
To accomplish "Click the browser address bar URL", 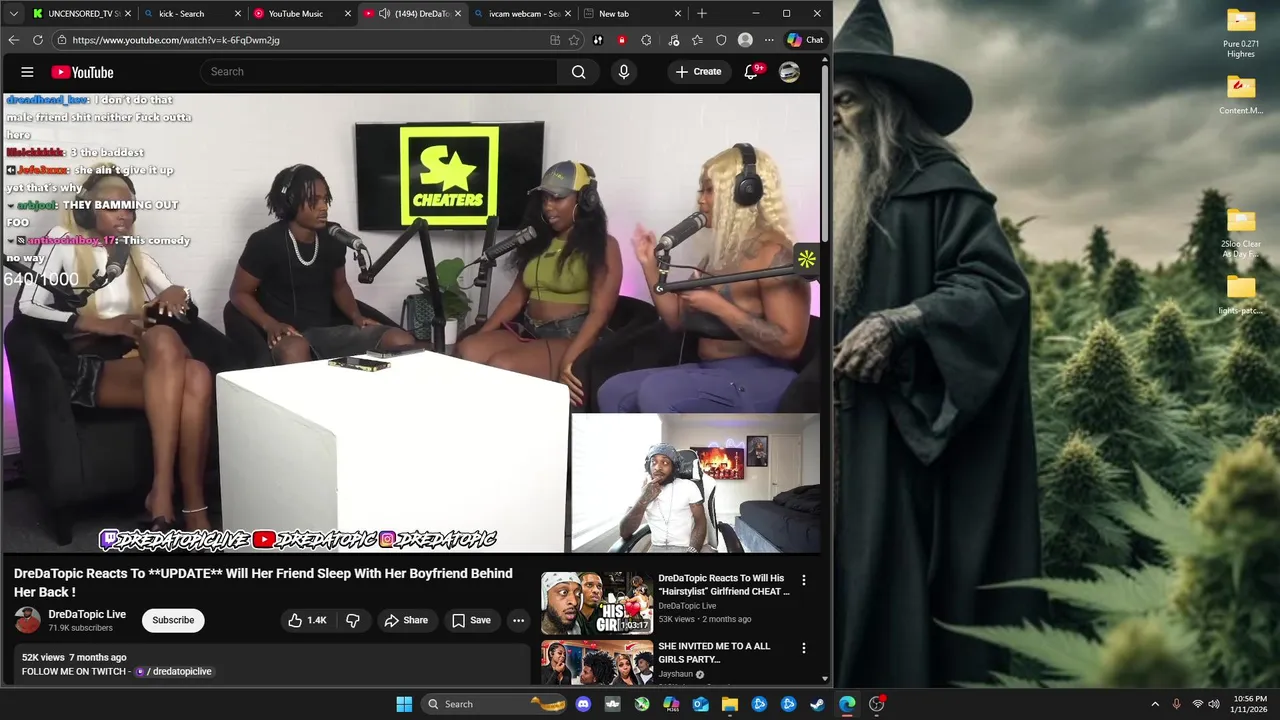I will (176, 40).
